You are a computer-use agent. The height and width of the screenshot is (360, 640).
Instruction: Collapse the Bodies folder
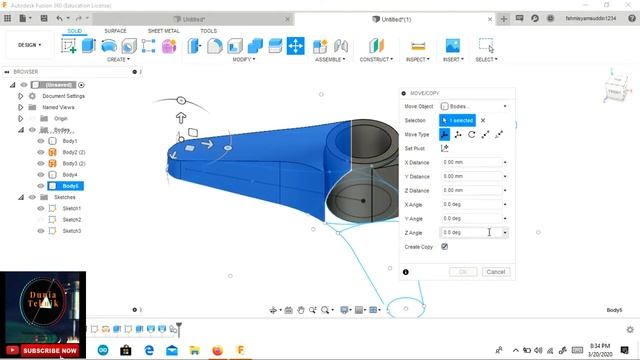pos(20,130)
